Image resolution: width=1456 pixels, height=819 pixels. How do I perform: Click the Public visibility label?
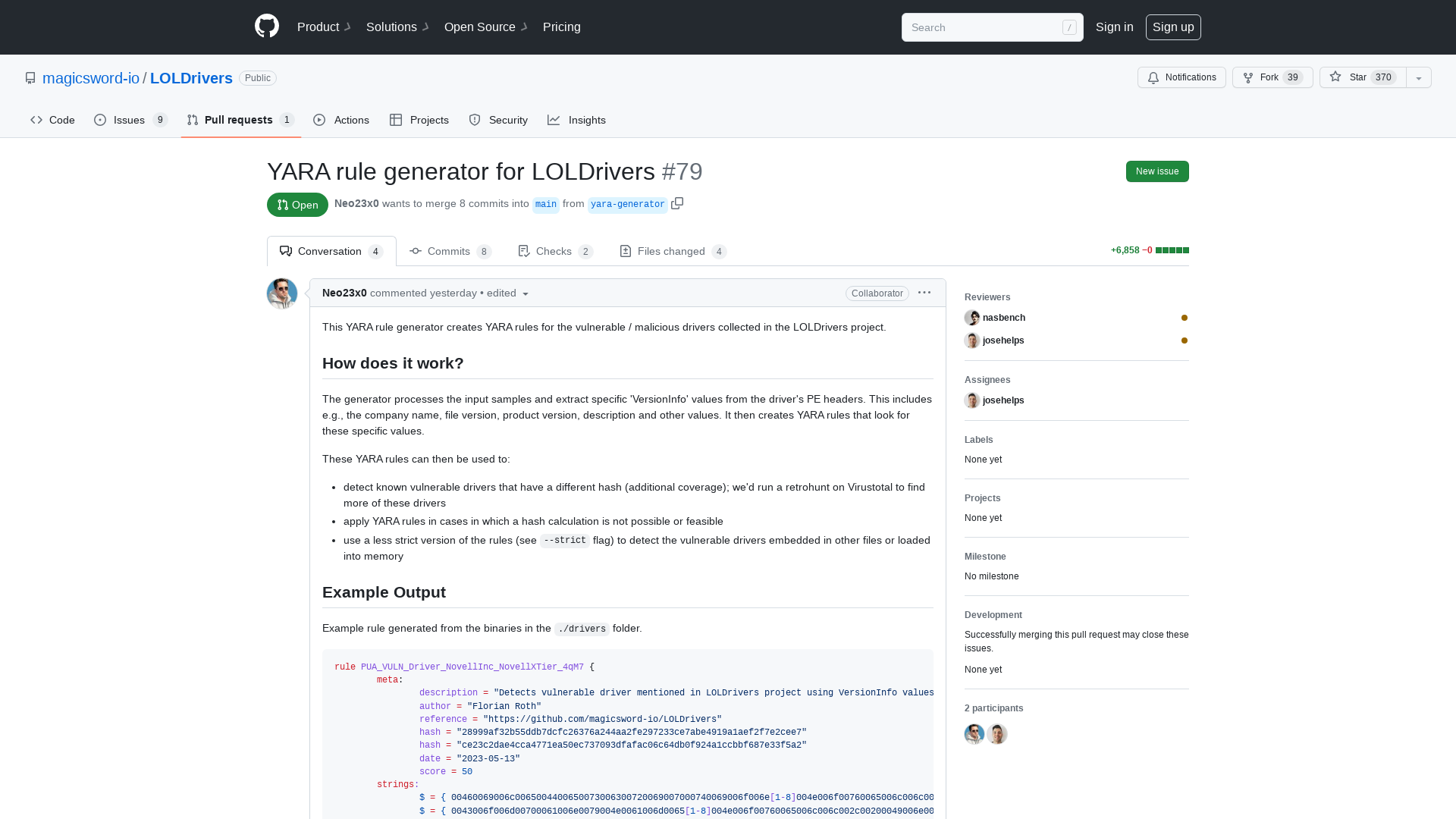pyautogui.click(x=258, y=78)
